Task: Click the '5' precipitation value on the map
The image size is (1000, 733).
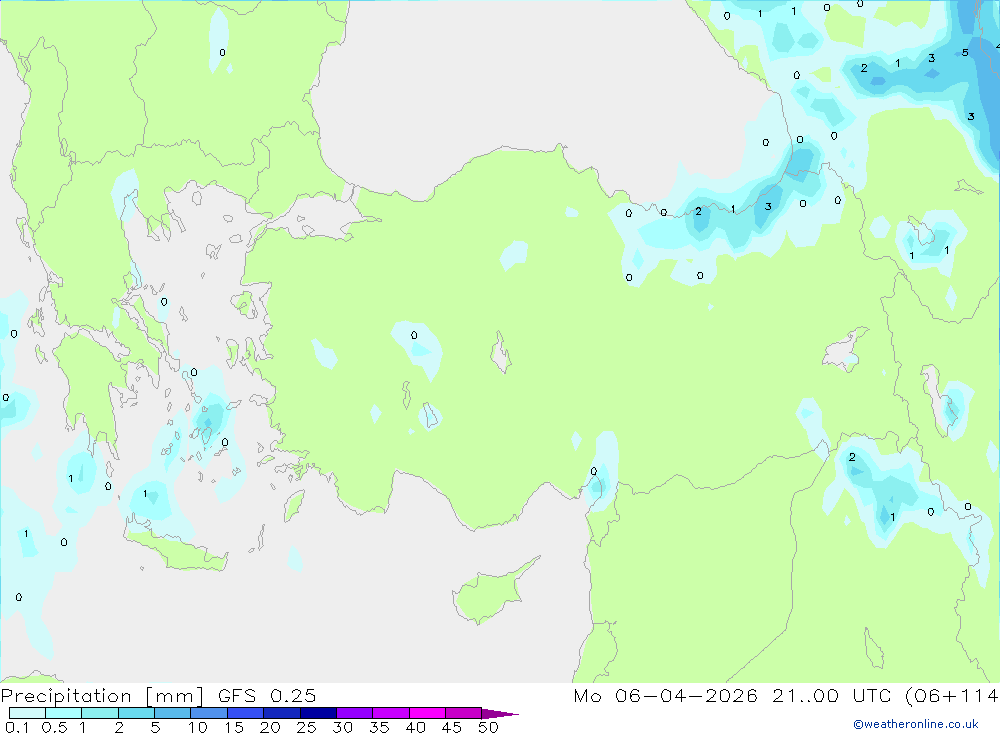Action: [965, 53]
